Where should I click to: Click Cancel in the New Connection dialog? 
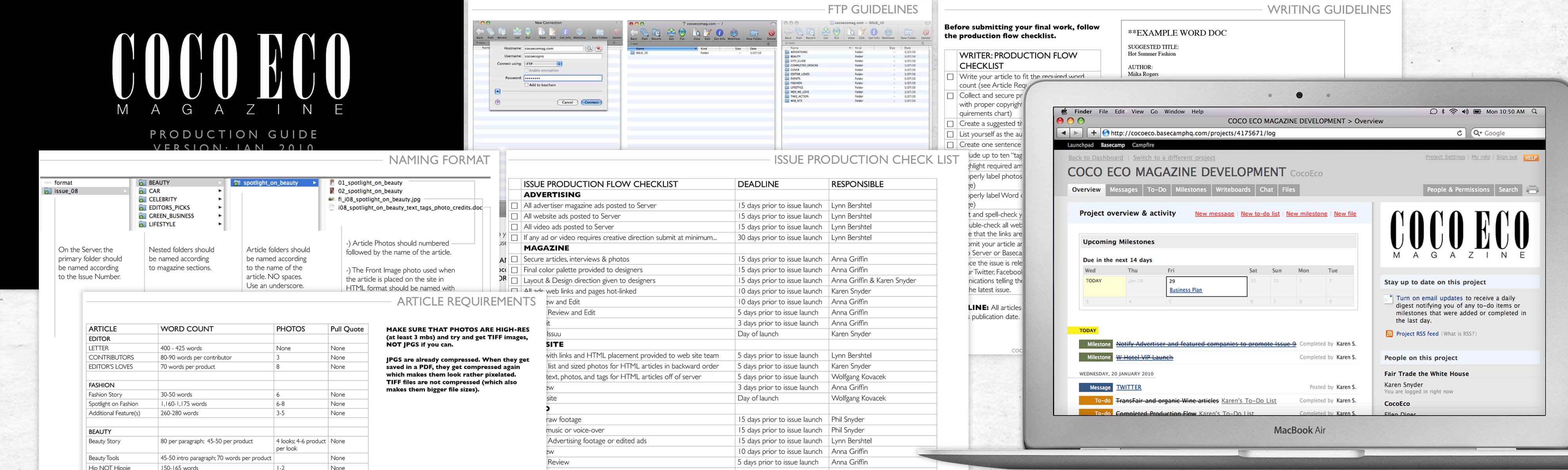point(568,102)
